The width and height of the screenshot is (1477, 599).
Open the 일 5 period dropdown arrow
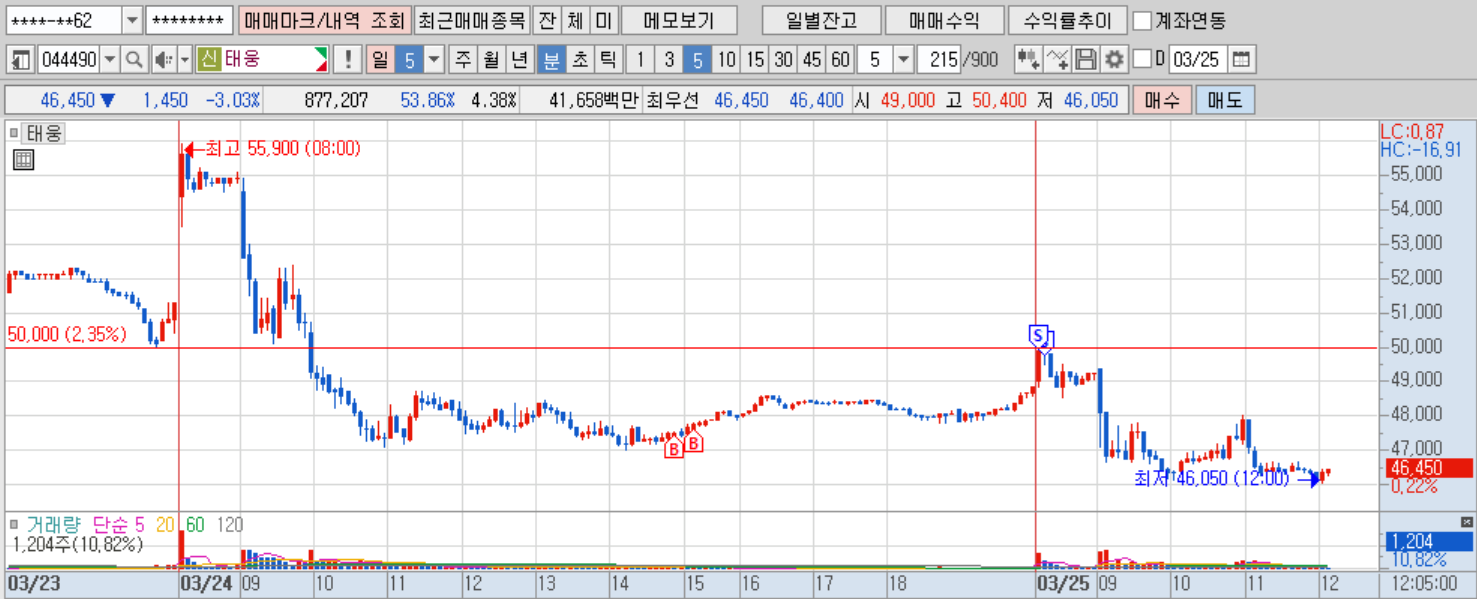(433, 60)
